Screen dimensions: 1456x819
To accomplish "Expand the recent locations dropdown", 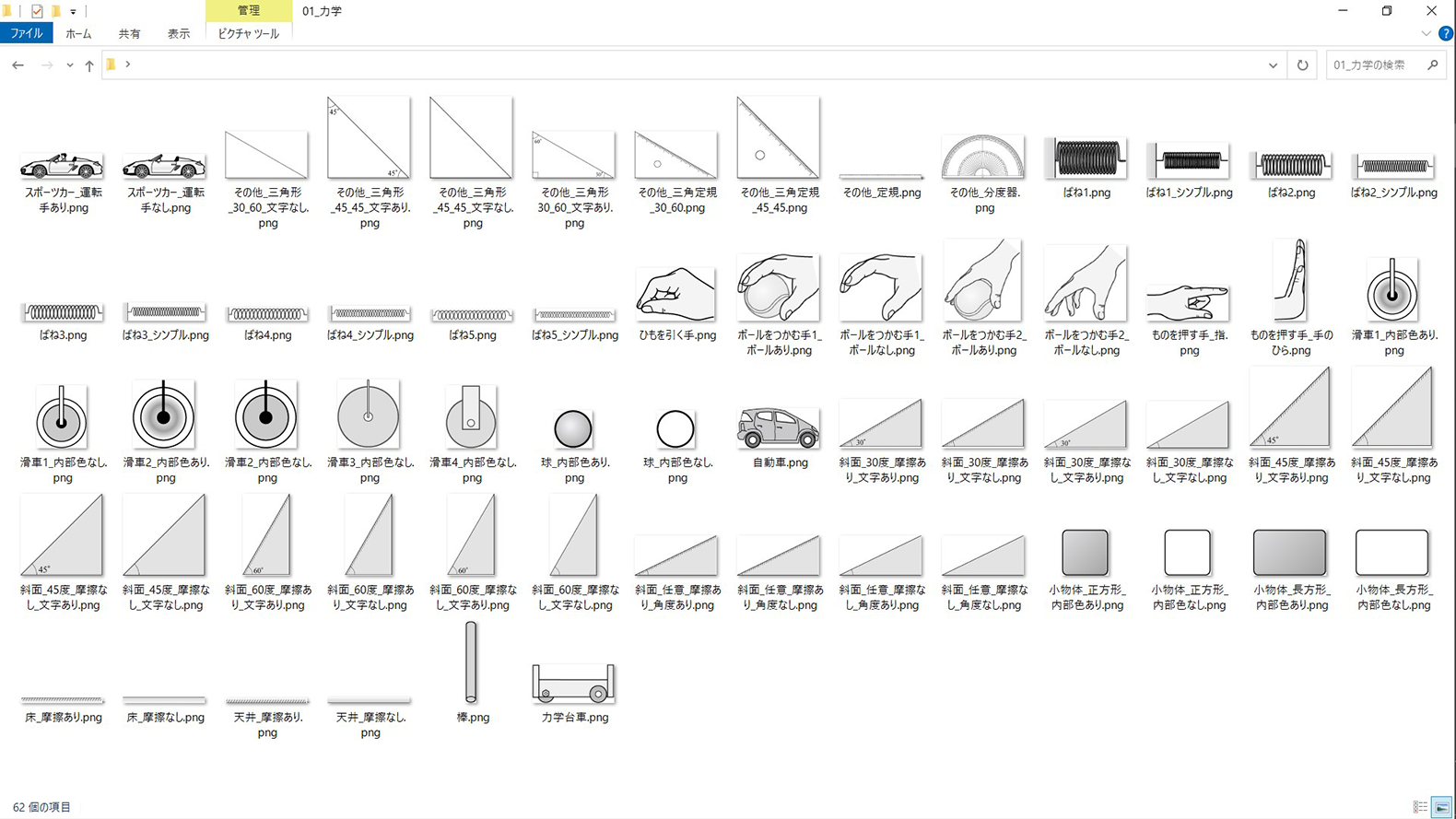I will [x=70, y=65].
